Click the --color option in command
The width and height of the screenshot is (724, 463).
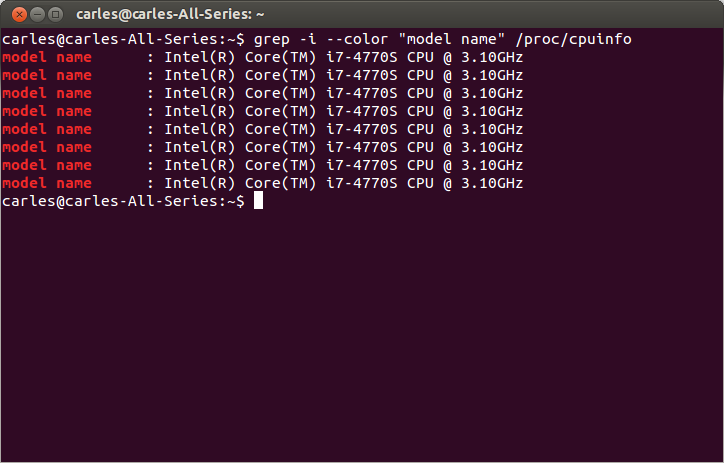click(357, 39)
